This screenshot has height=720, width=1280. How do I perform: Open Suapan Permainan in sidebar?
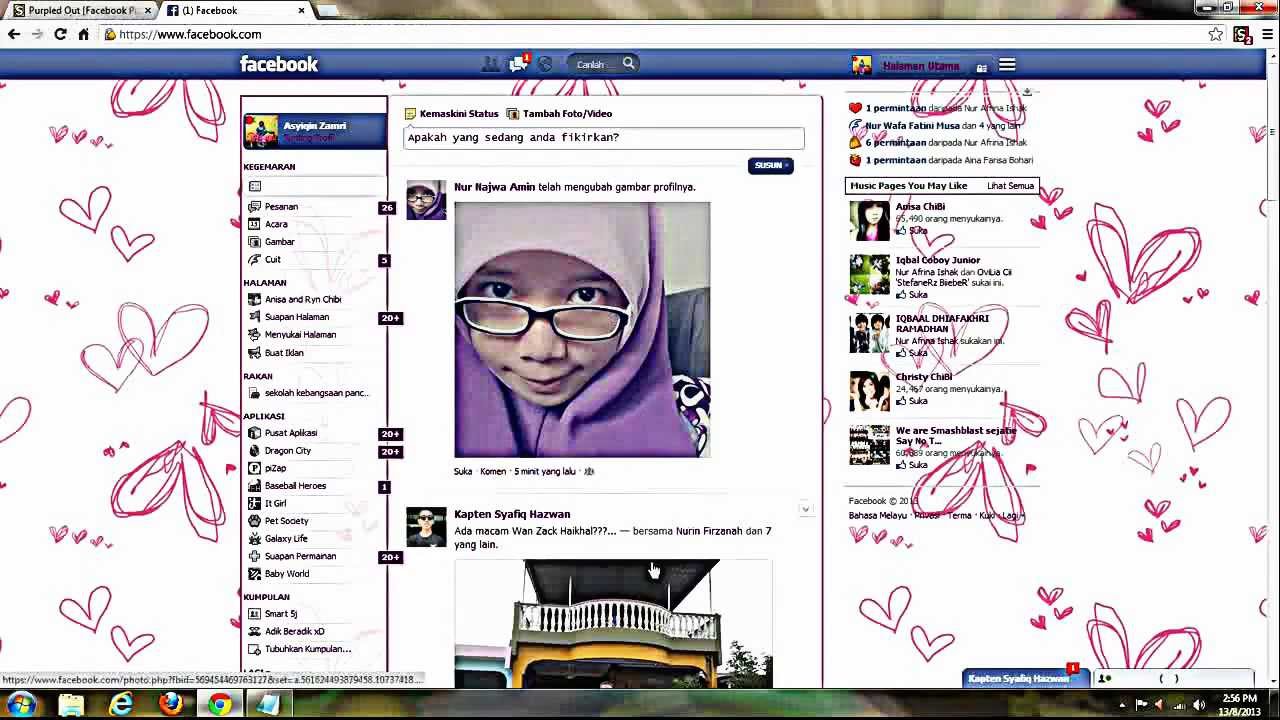[300, 556]
